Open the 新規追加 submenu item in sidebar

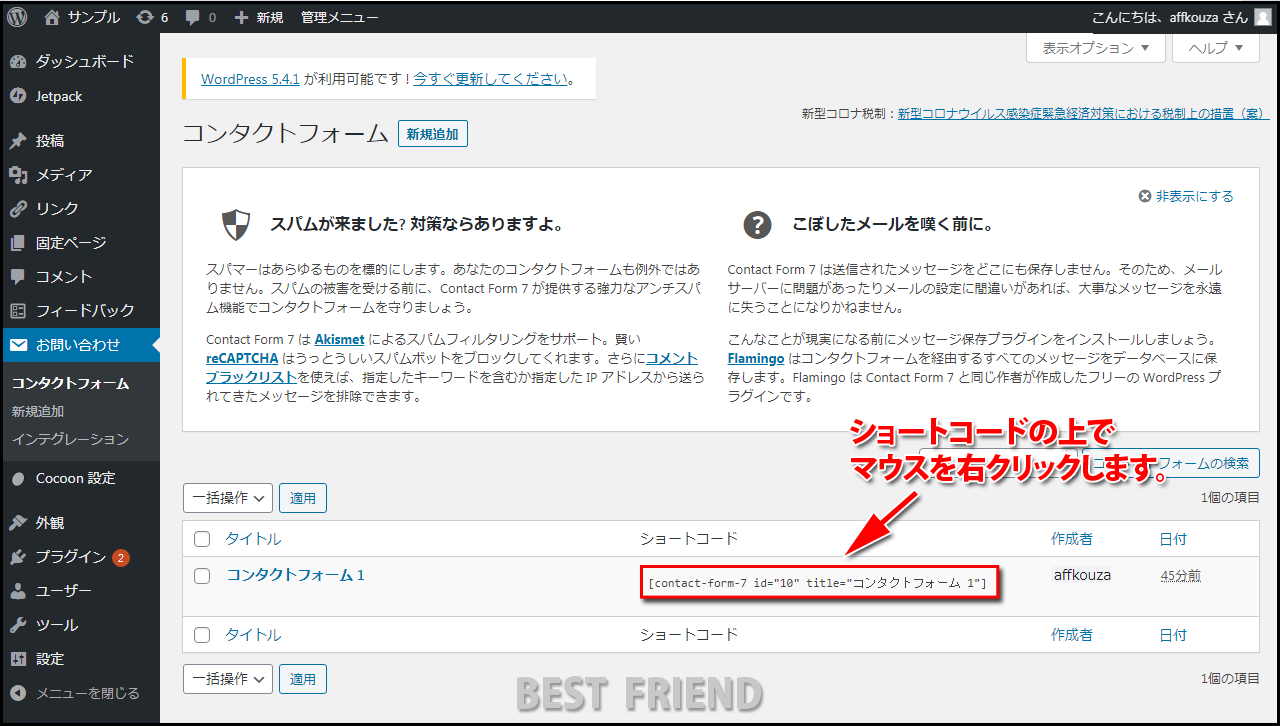pyautogui.click(x=38, y=411)
